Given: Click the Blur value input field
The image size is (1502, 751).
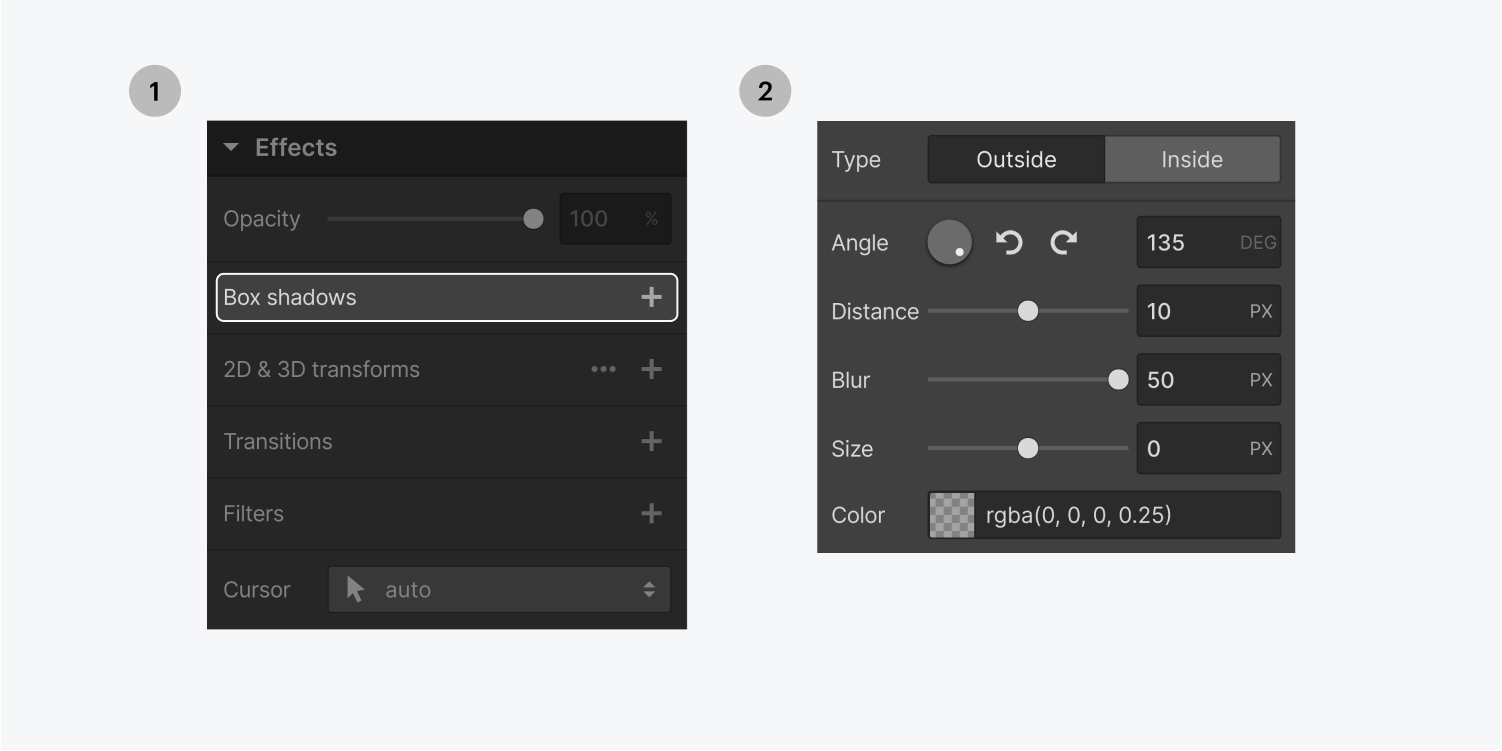Looking at the screenshot, I should pyautogui.click(x=1208, y=380).
